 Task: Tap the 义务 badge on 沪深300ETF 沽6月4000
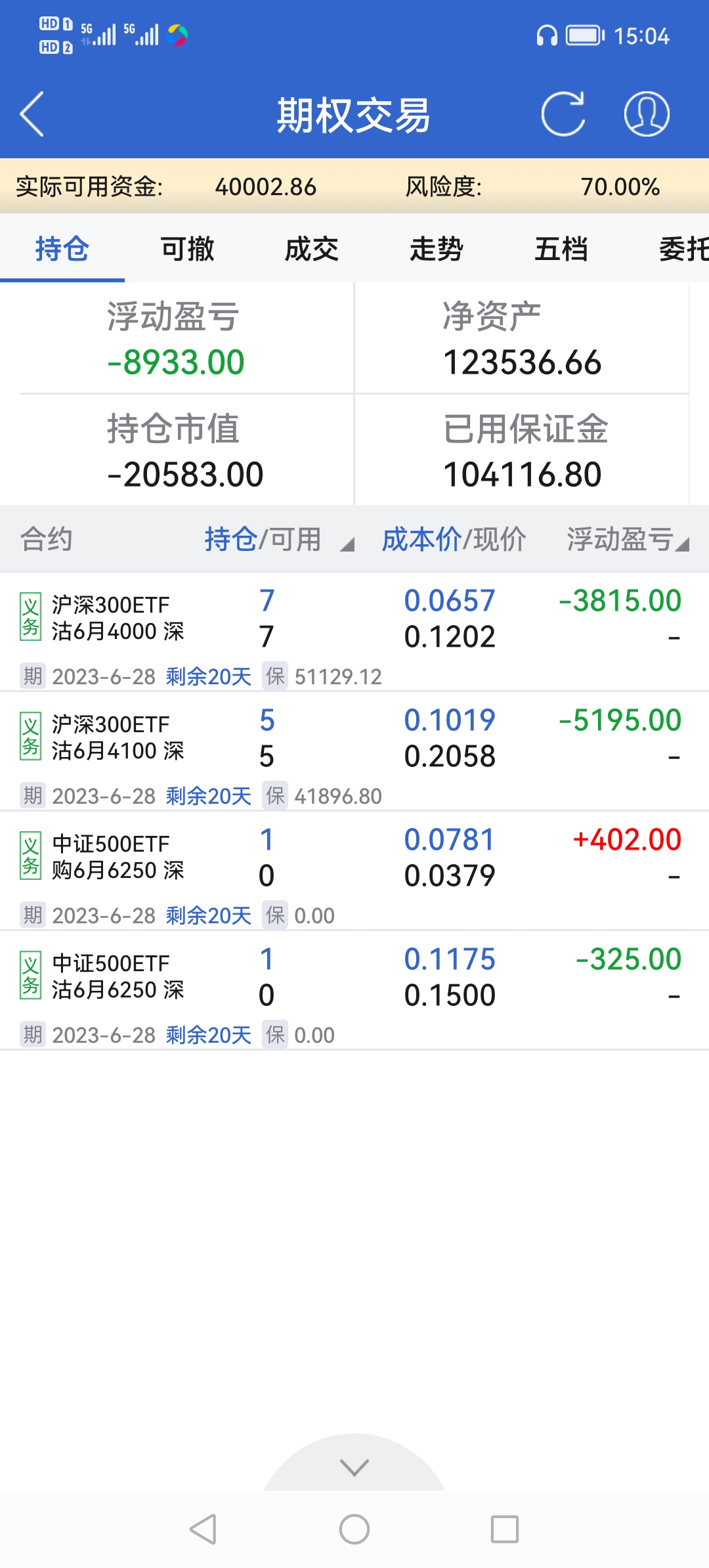(x=31, y=617)
